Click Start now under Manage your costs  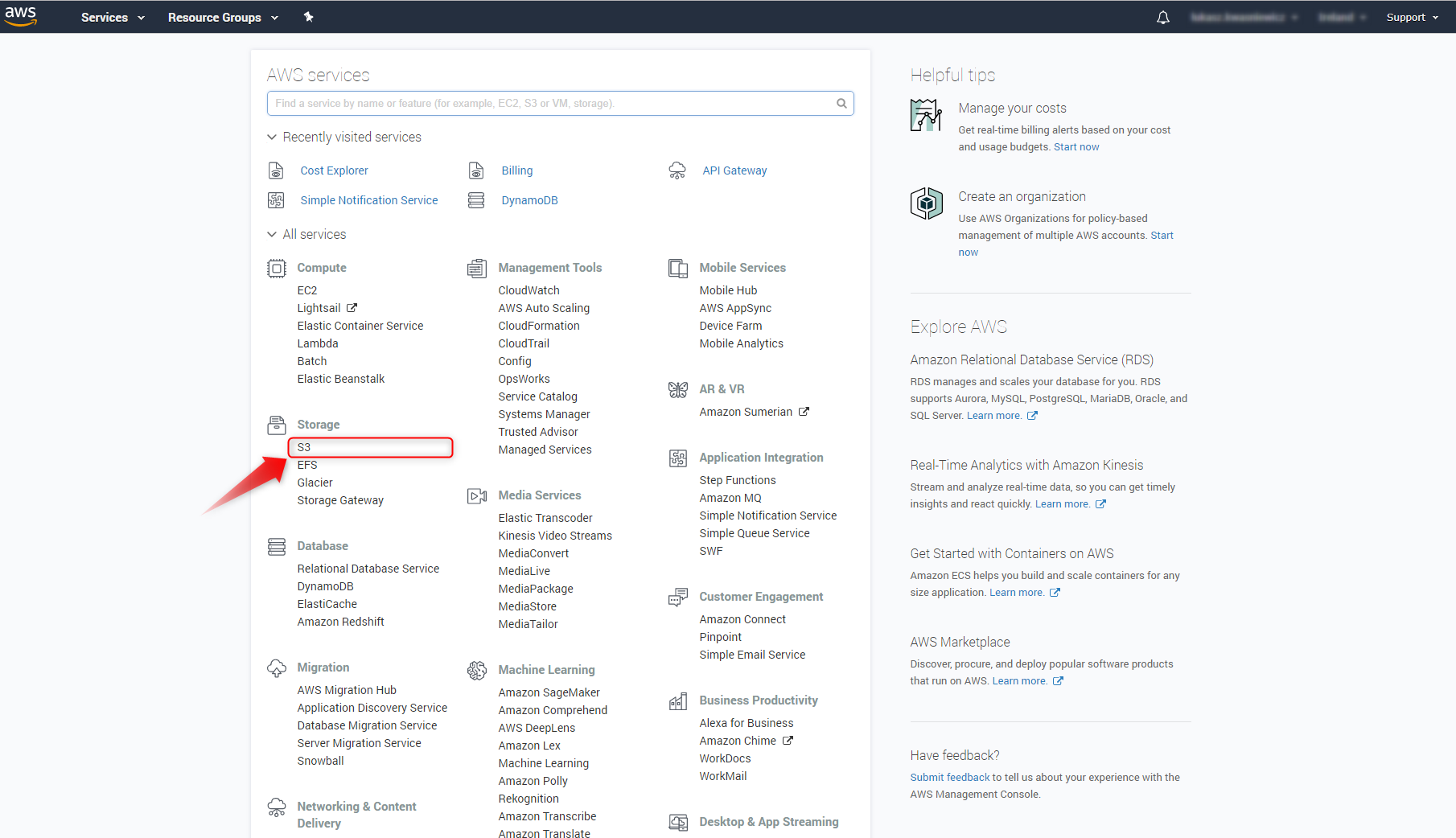(x=1076, y=146)
